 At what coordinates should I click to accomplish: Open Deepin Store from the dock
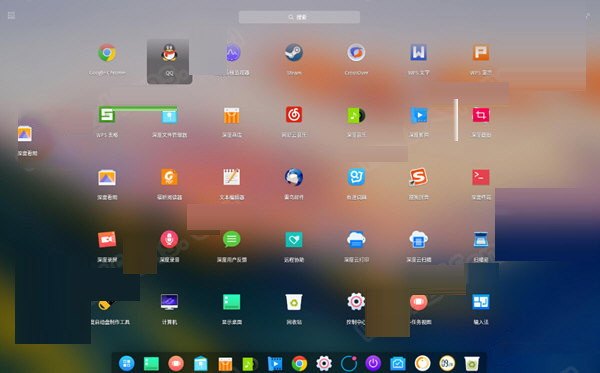pos(225,363)
